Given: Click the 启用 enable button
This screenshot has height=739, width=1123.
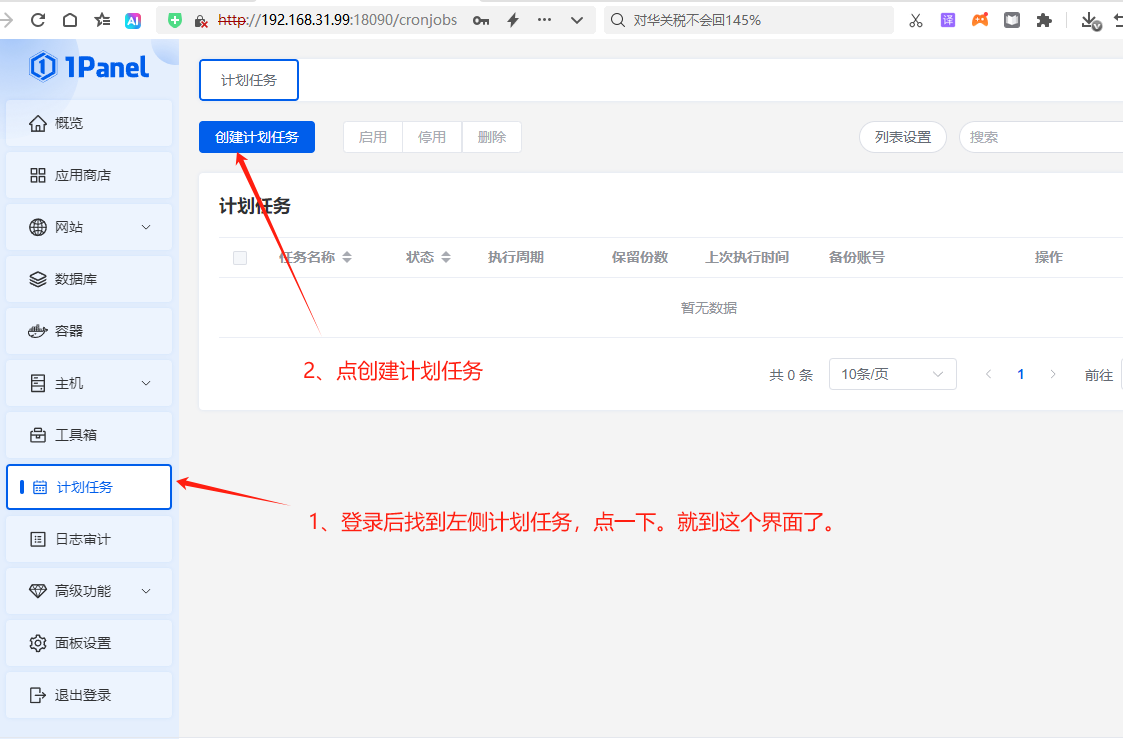Looking at the screenshot, I should pyautogui.click(x=373, y=137).
